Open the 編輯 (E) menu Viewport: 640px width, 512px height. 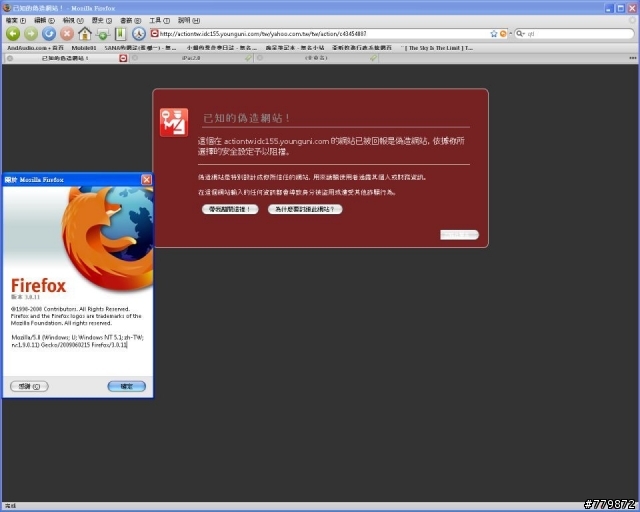pyautogui.click(x=44, y=20)
